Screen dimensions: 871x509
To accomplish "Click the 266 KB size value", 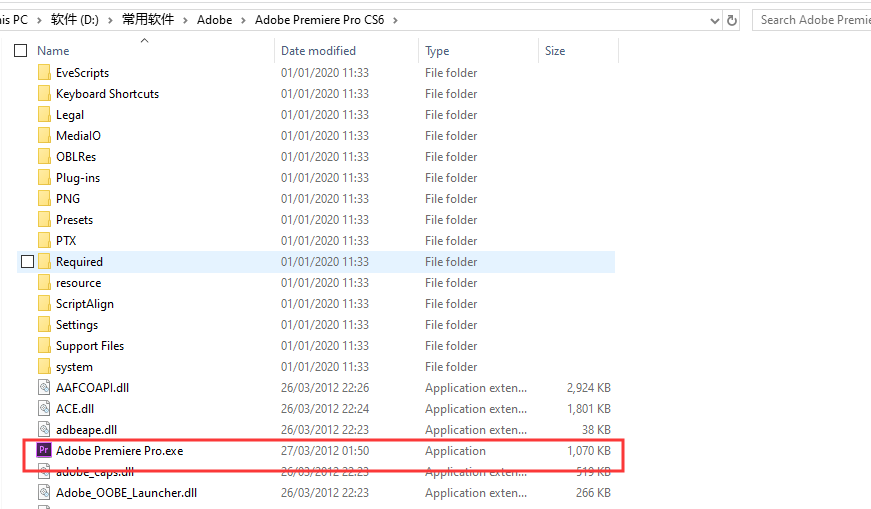I will 593,493.
